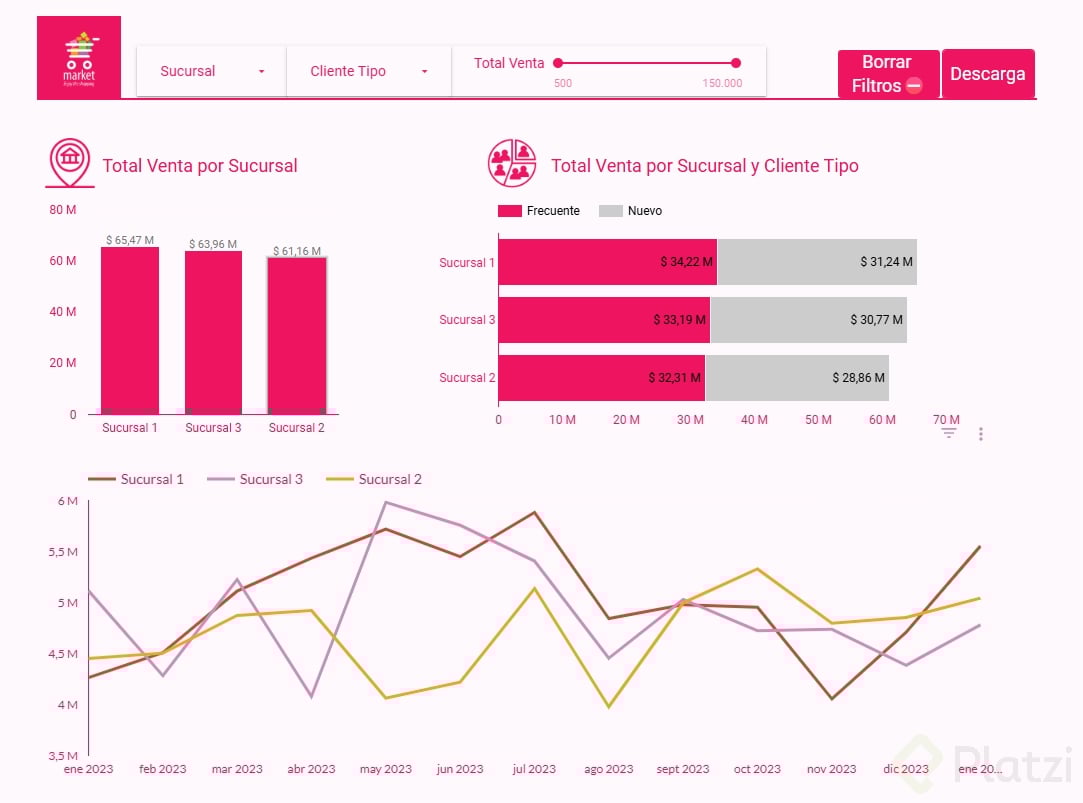Click Sucursal 2 Nuevo bar $ 28,86 M

(797, 378)
